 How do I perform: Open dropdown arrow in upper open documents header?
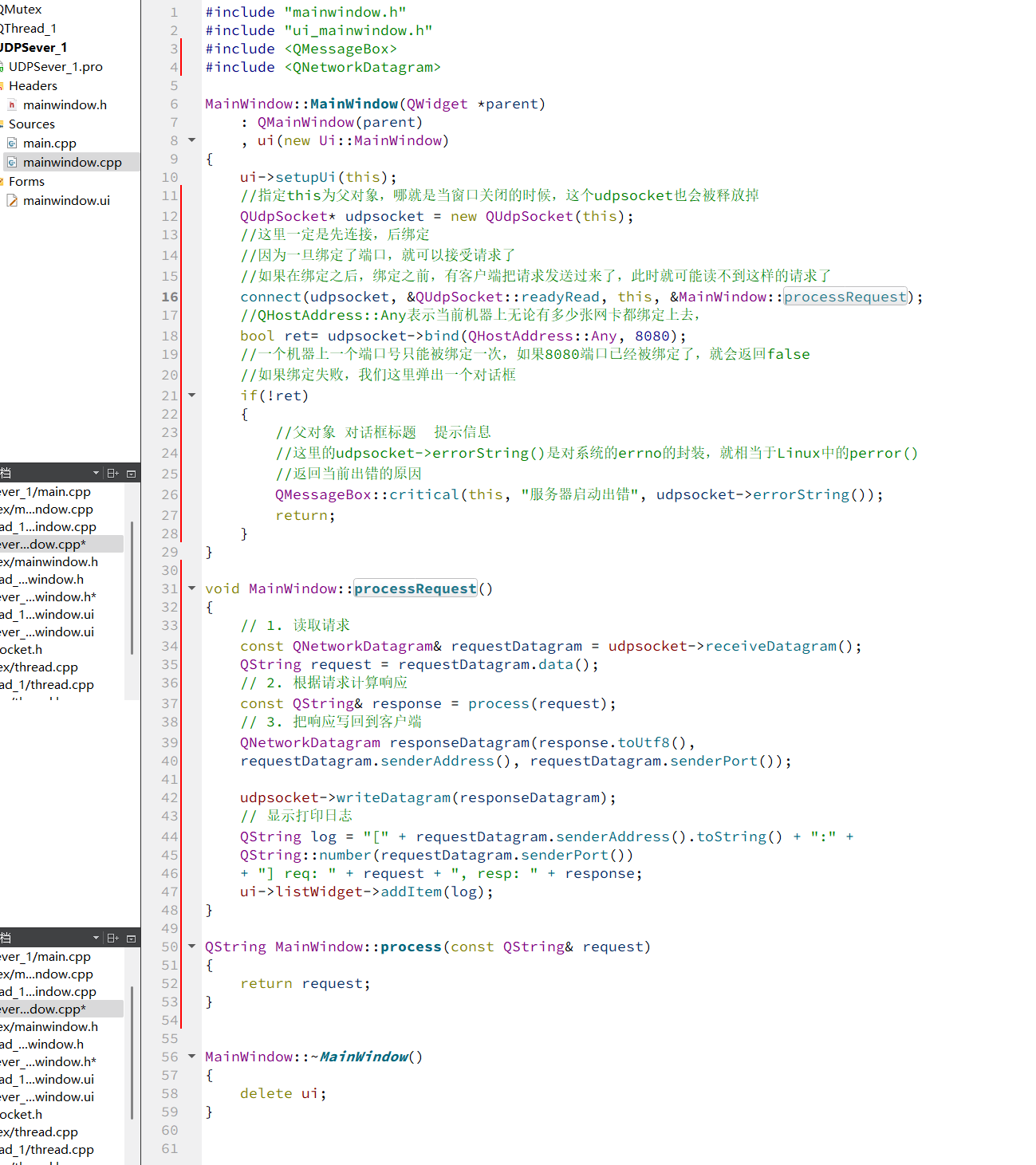[96, 473]
